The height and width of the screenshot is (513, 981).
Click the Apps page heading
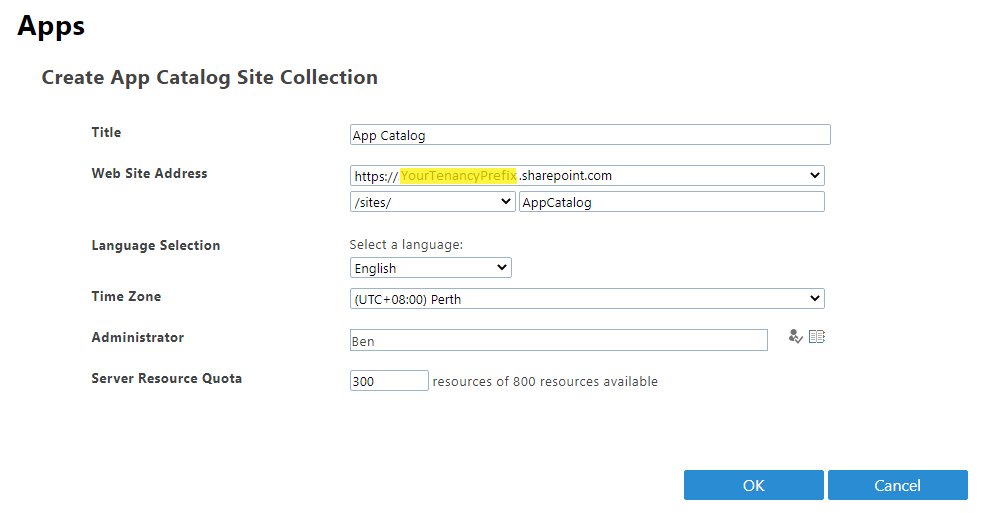tap(51, 26)
